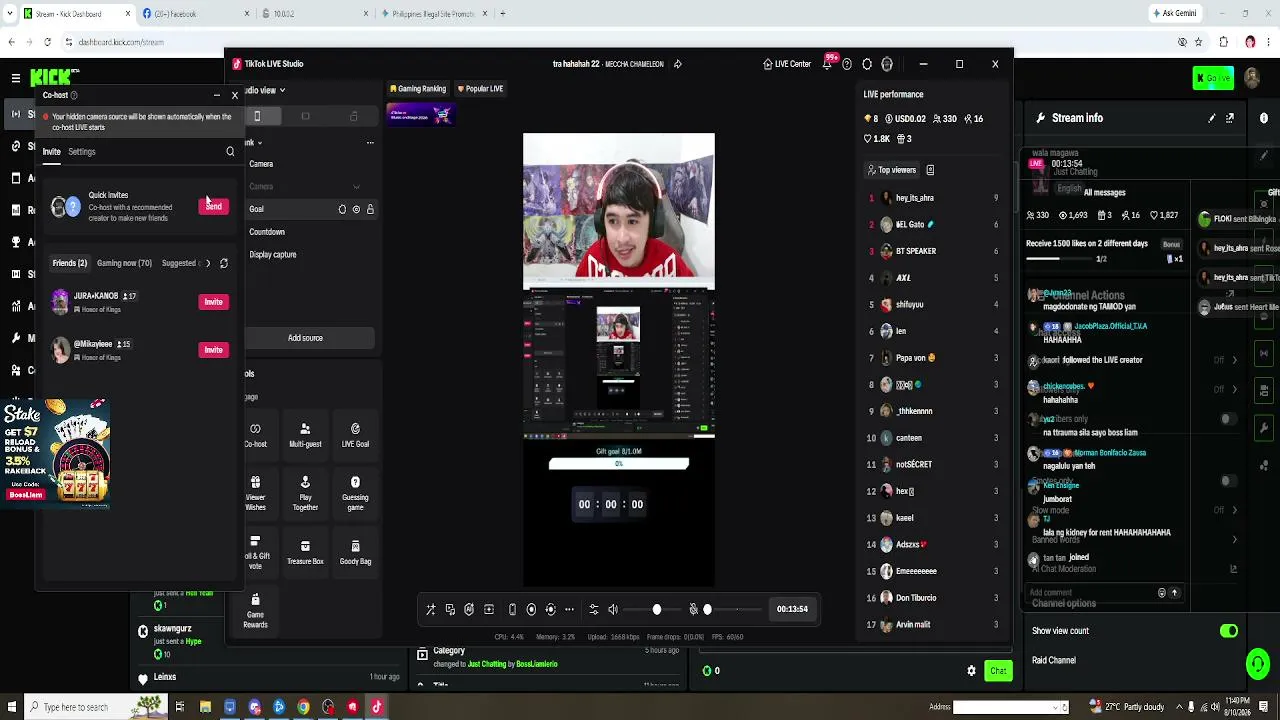
Task: Select the Gaming now (70) tab
Action: pos(125,263)
